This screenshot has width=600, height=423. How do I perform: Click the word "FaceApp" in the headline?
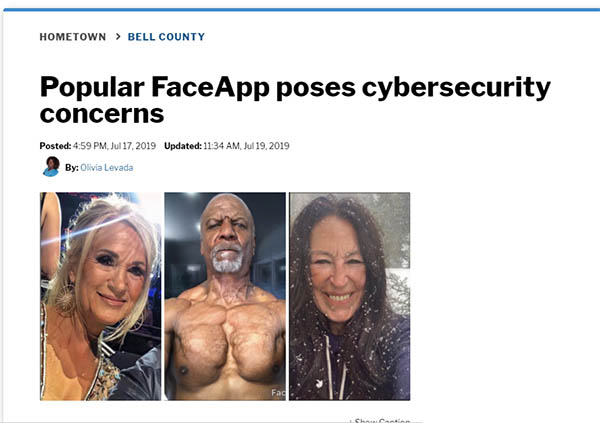pos(210,88)
